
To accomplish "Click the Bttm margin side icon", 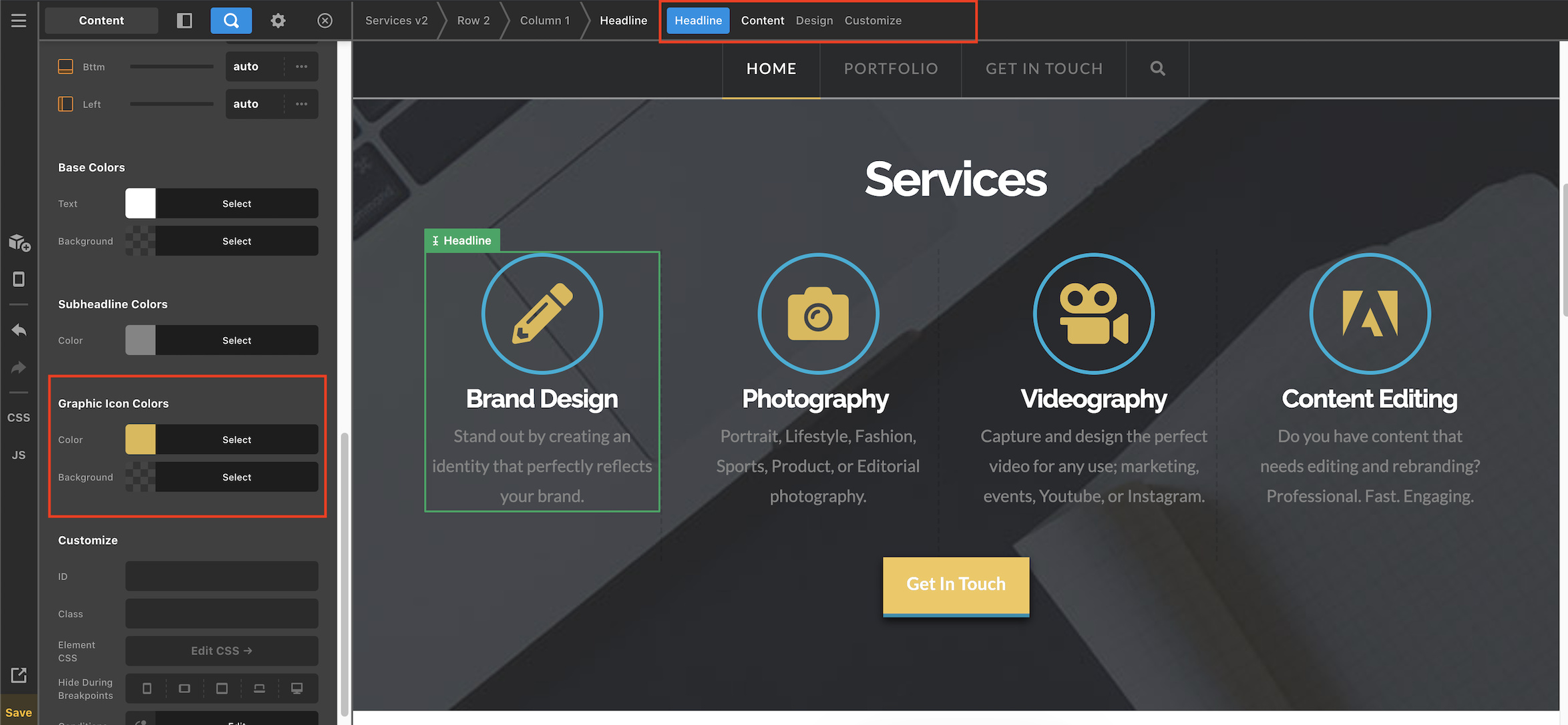I will click(65, 67).
